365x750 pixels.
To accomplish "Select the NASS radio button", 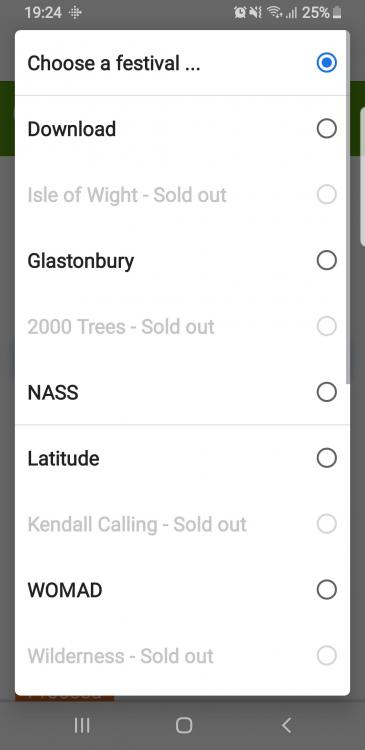I will pyautogui.click(x=327, y=392).
